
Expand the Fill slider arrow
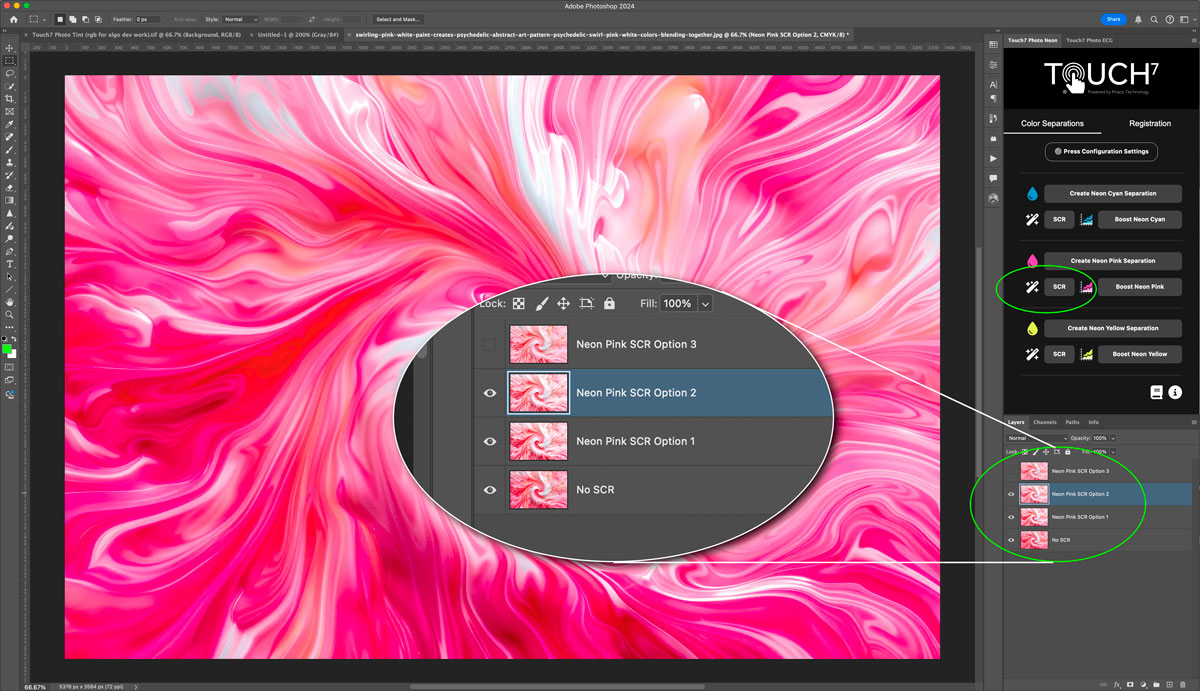pyautogui.click(x=1113, y=452)
